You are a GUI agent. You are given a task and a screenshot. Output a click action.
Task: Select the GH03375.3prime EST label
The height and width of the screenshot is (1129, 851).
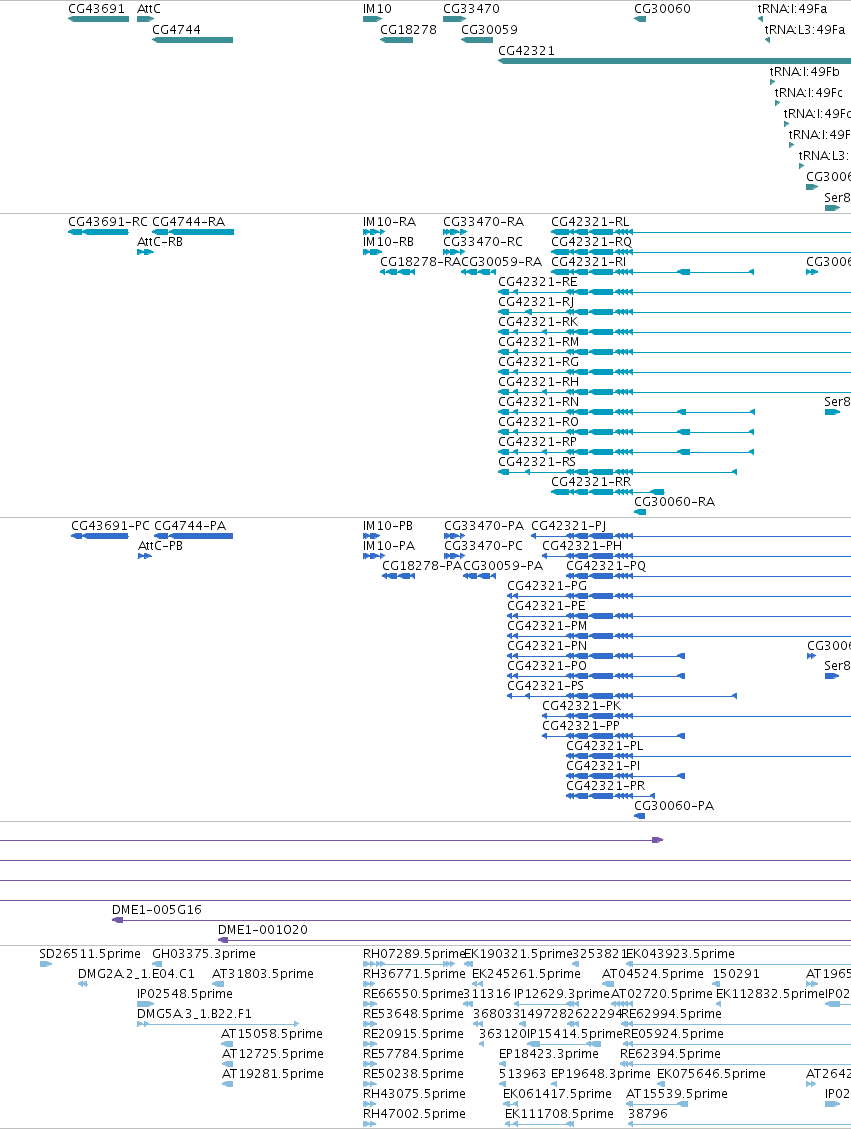204,954
